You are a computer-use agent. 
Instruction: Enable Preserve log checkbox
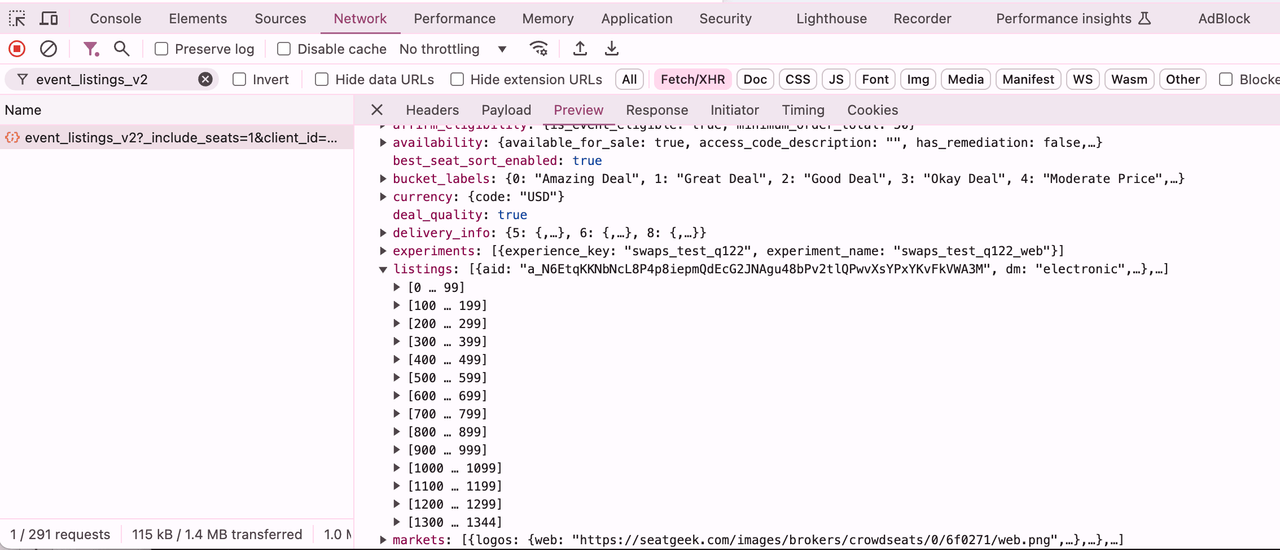(162, 49)
